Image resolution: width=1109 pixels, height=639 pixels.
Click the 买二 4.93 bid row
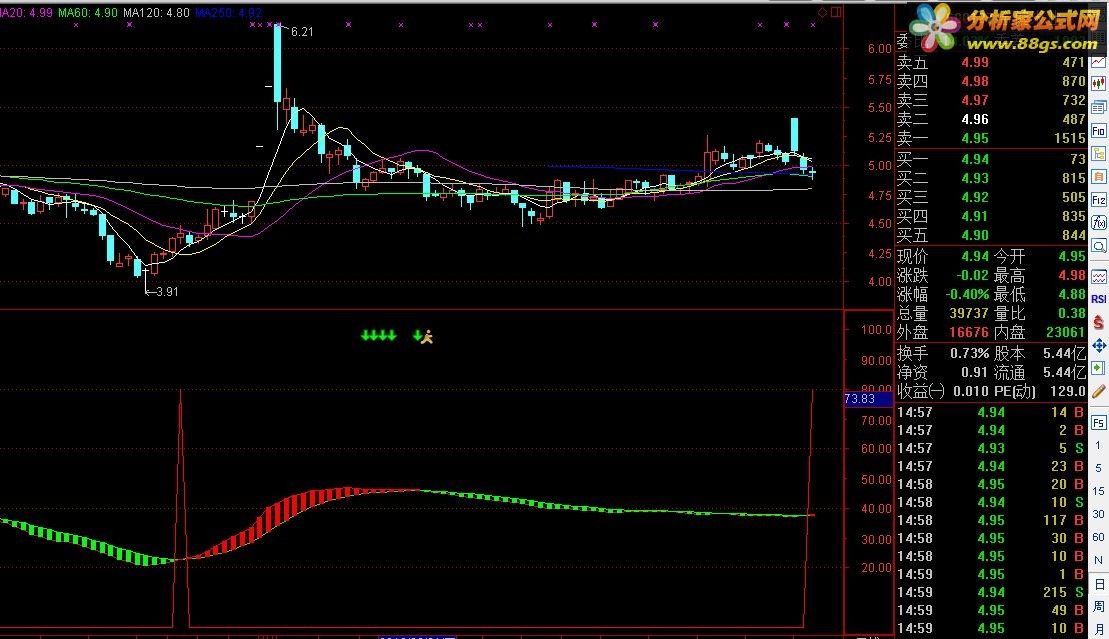(991, 178)
